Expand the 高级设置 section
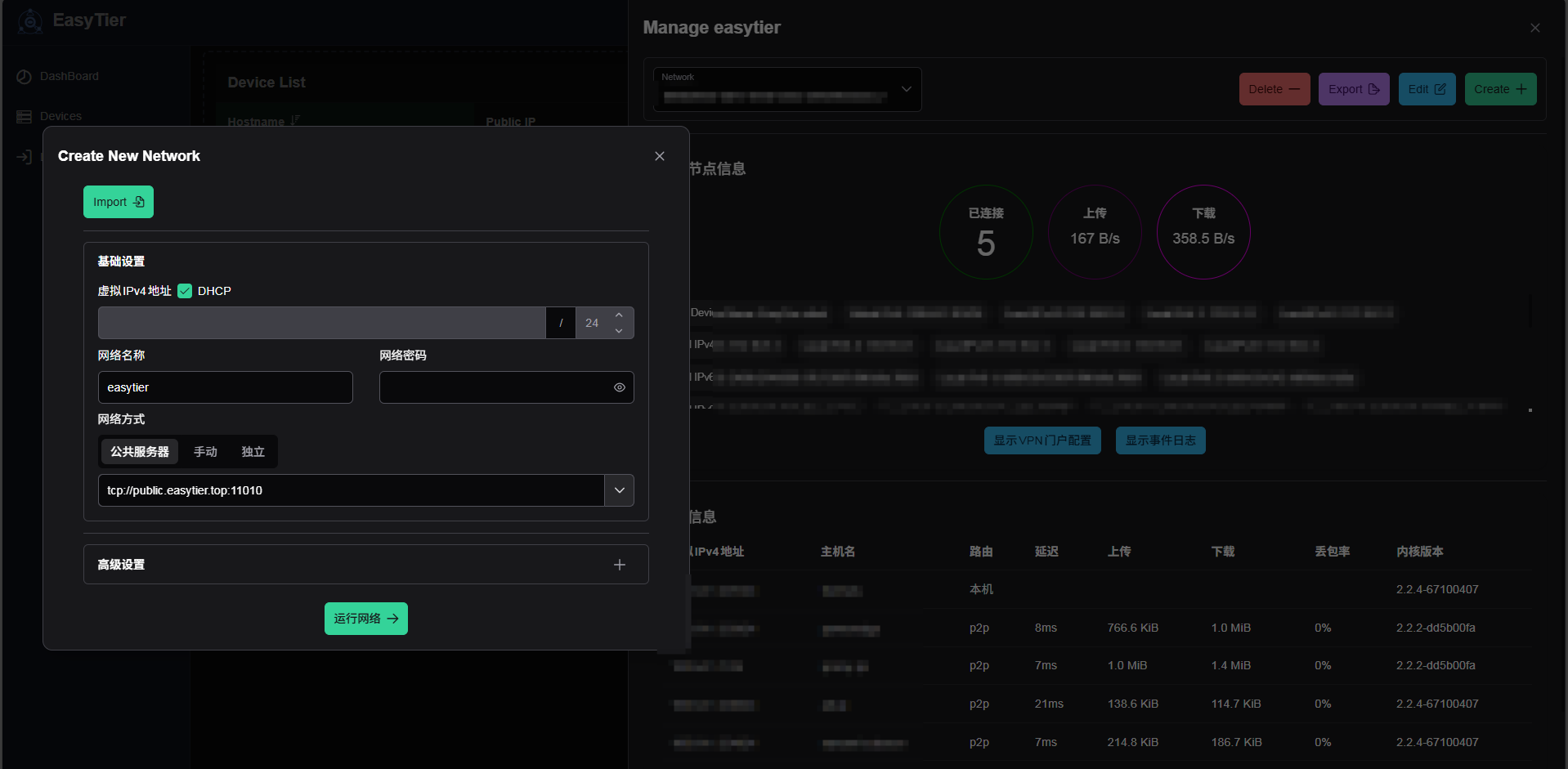This screenshot has height=769, width=1568. (366, 565)
